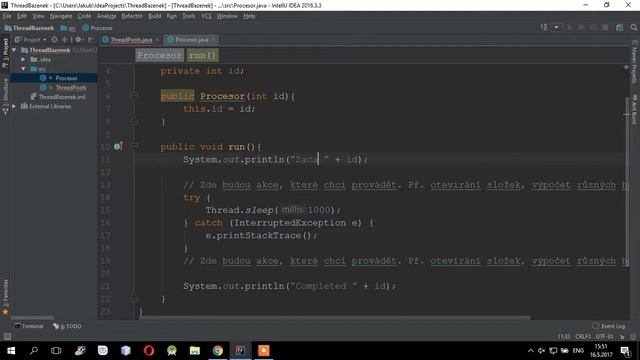The height and width of the screenshot is (360, 640).
Task: Open the View menu
Action: pyautogui.click(x=38, y=16)
